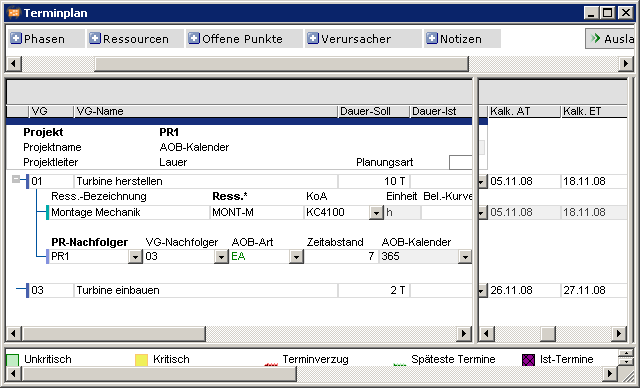Click the legend vertical stepper arrows
This screenshot has height=388, width=640.
point(625,357)
